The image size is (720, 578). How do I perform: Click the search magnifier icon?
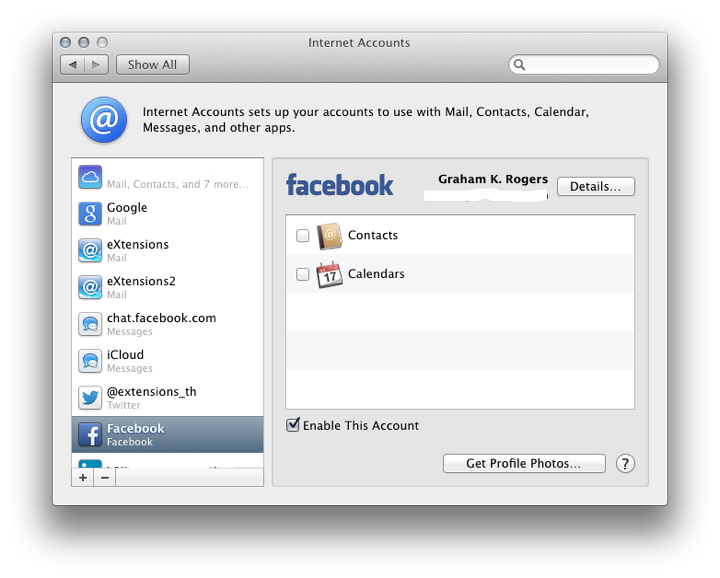tap(519, 64)
